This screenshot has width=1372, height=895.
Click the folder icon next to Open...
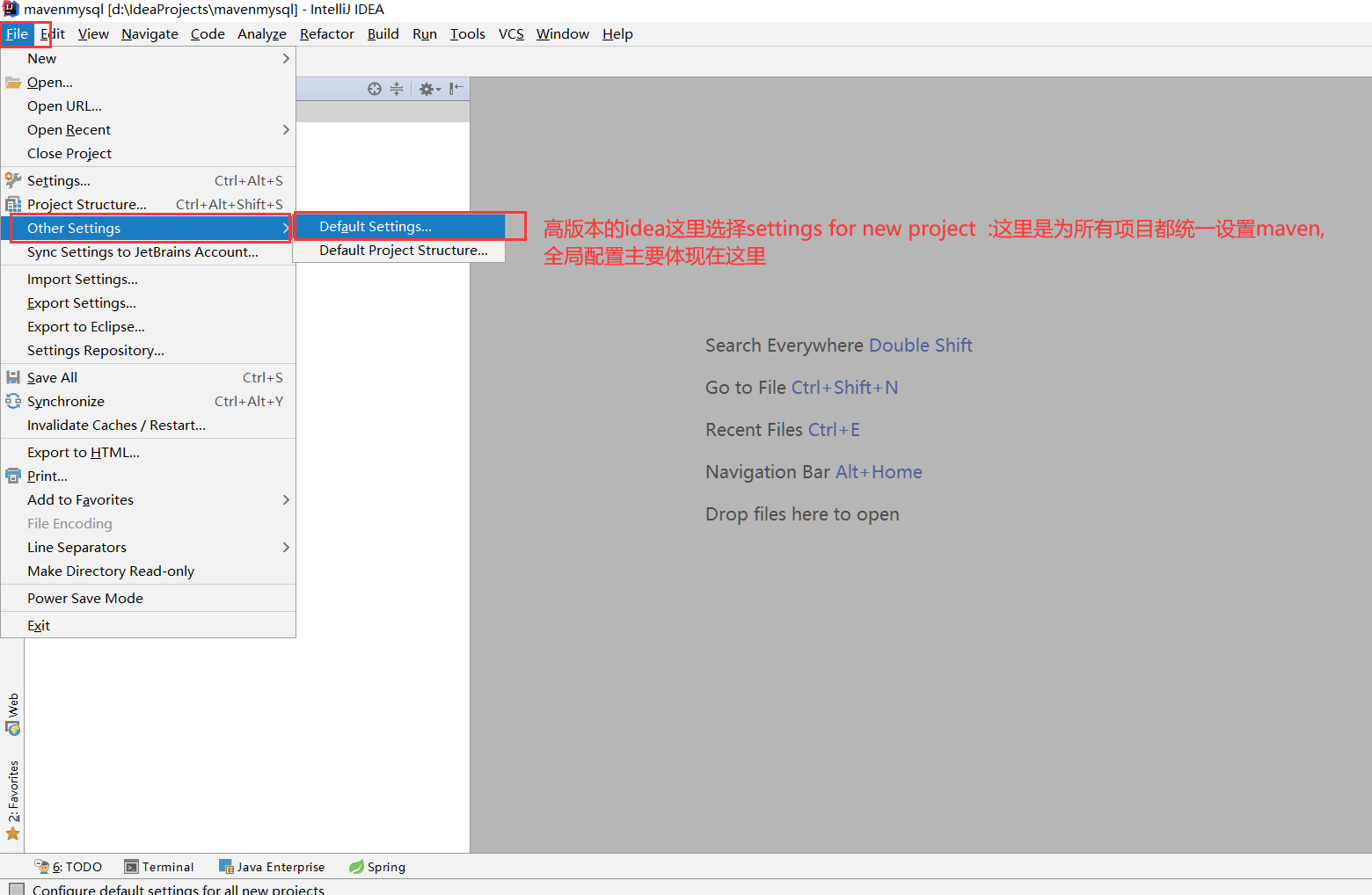coord(13,83)
